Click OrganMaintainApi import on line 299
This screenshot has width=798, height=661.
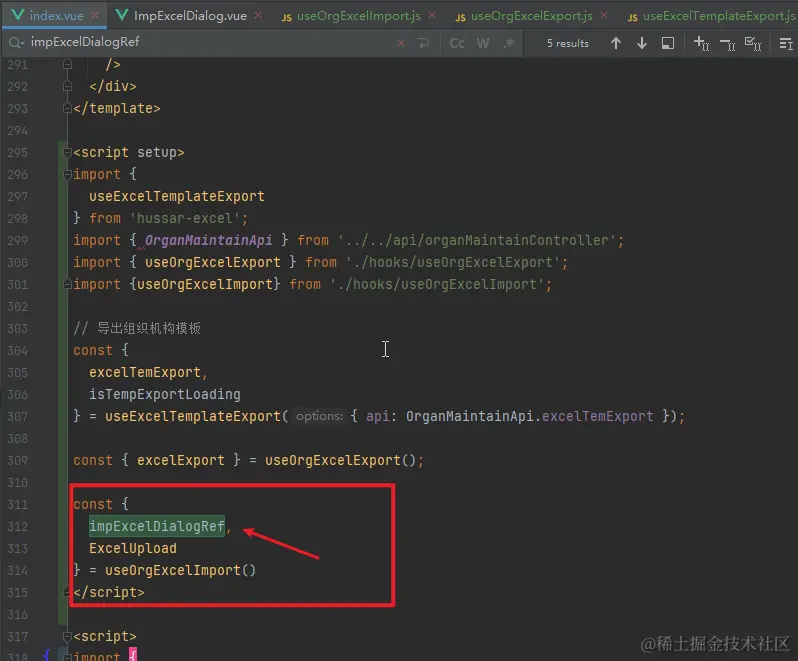[x=209, y=240]
